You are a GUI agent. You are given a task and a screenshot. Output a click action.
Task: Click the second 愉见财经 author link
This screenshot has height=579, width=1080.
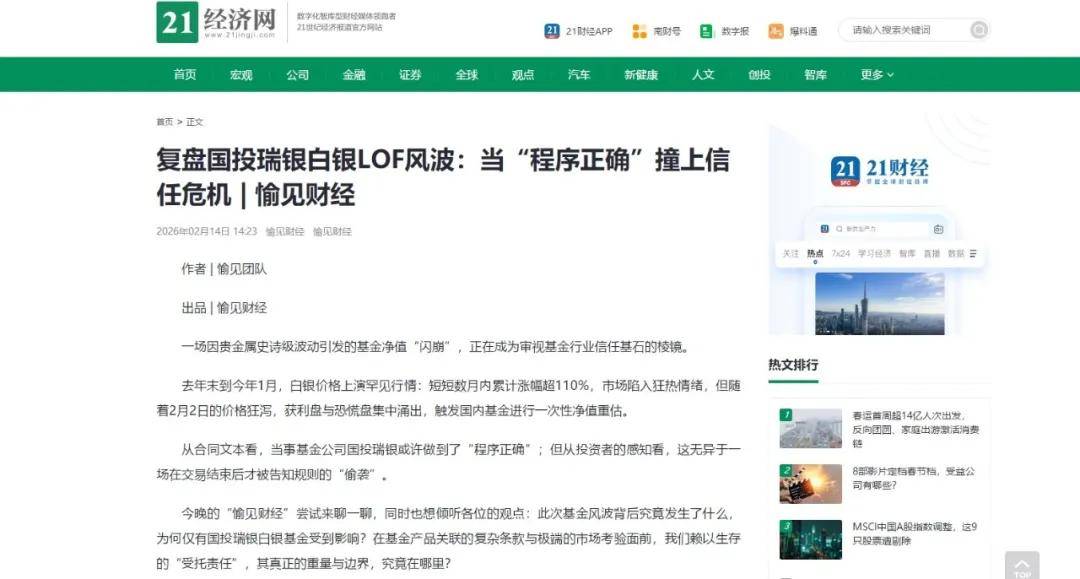click(332, 231)
